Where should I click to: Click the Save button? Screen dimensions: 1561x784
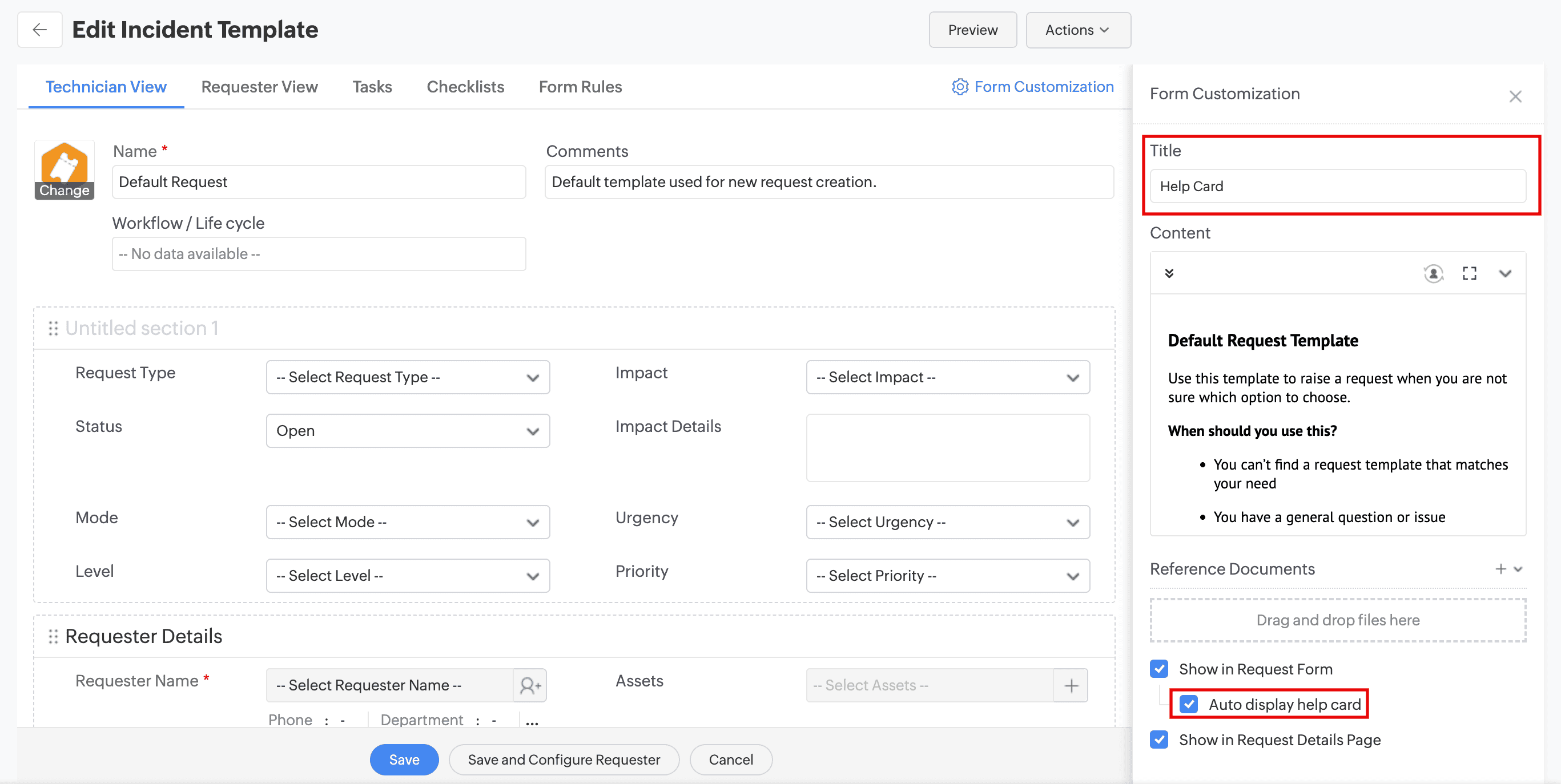404,759
